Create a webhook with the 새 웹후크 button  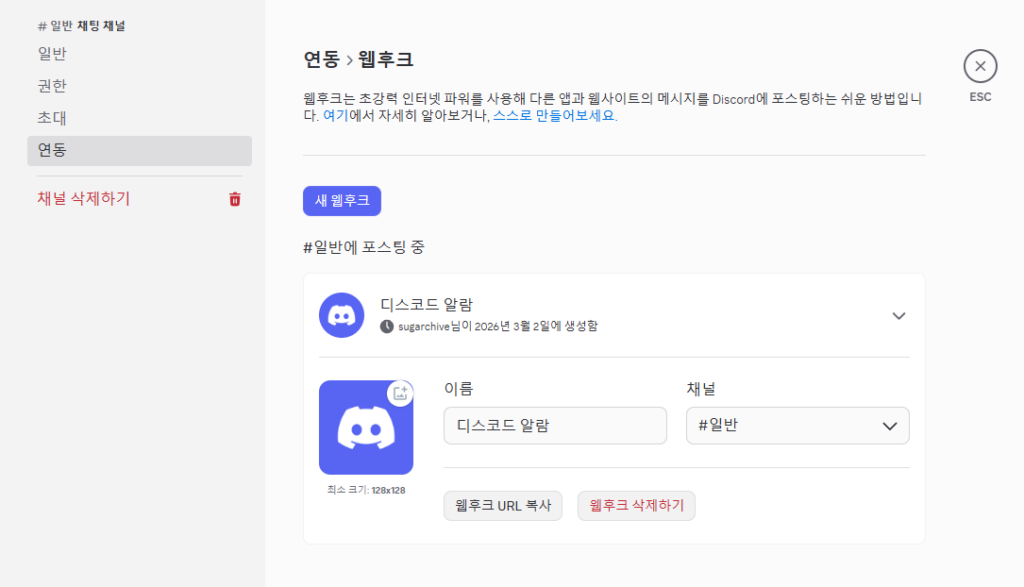coord(342,201)
